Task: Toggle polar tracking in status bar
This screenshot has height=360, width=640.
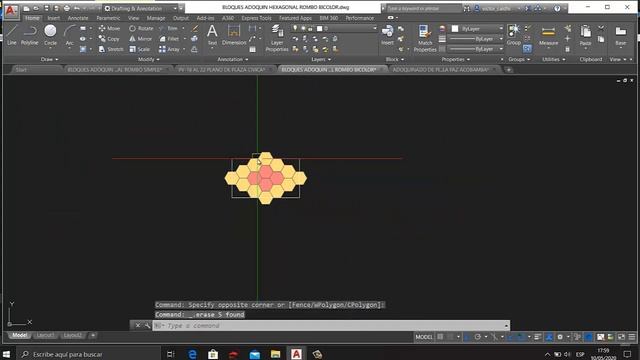Action: coord(477,337)
